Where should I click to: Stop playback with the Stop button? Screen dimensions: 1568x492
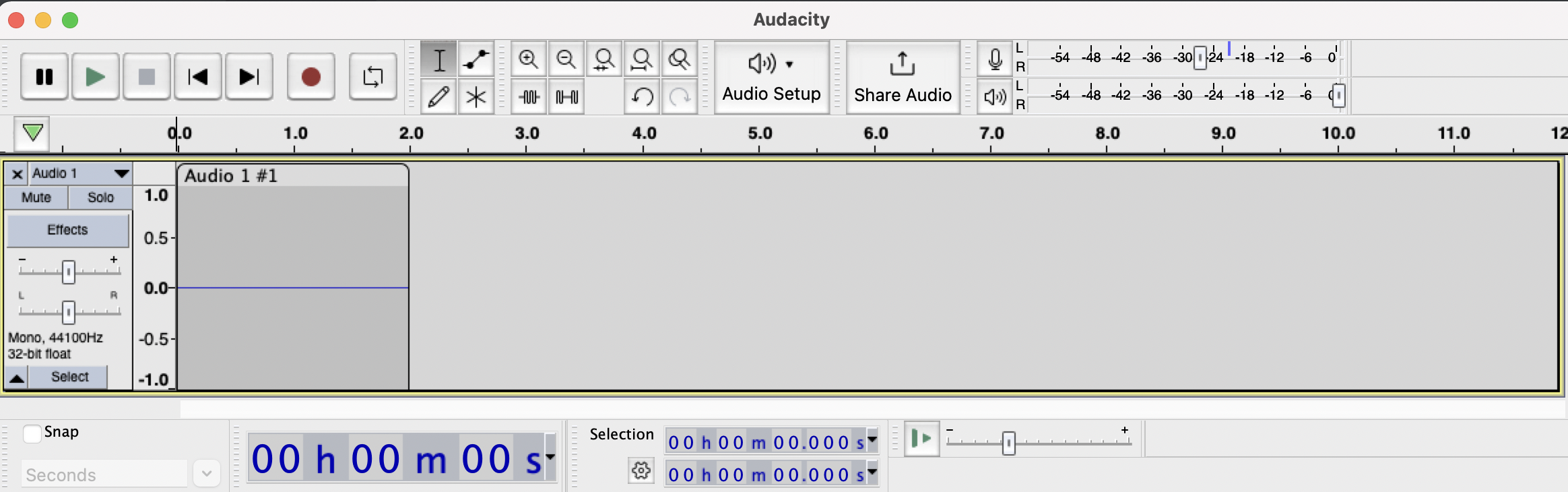coord(147,77)
